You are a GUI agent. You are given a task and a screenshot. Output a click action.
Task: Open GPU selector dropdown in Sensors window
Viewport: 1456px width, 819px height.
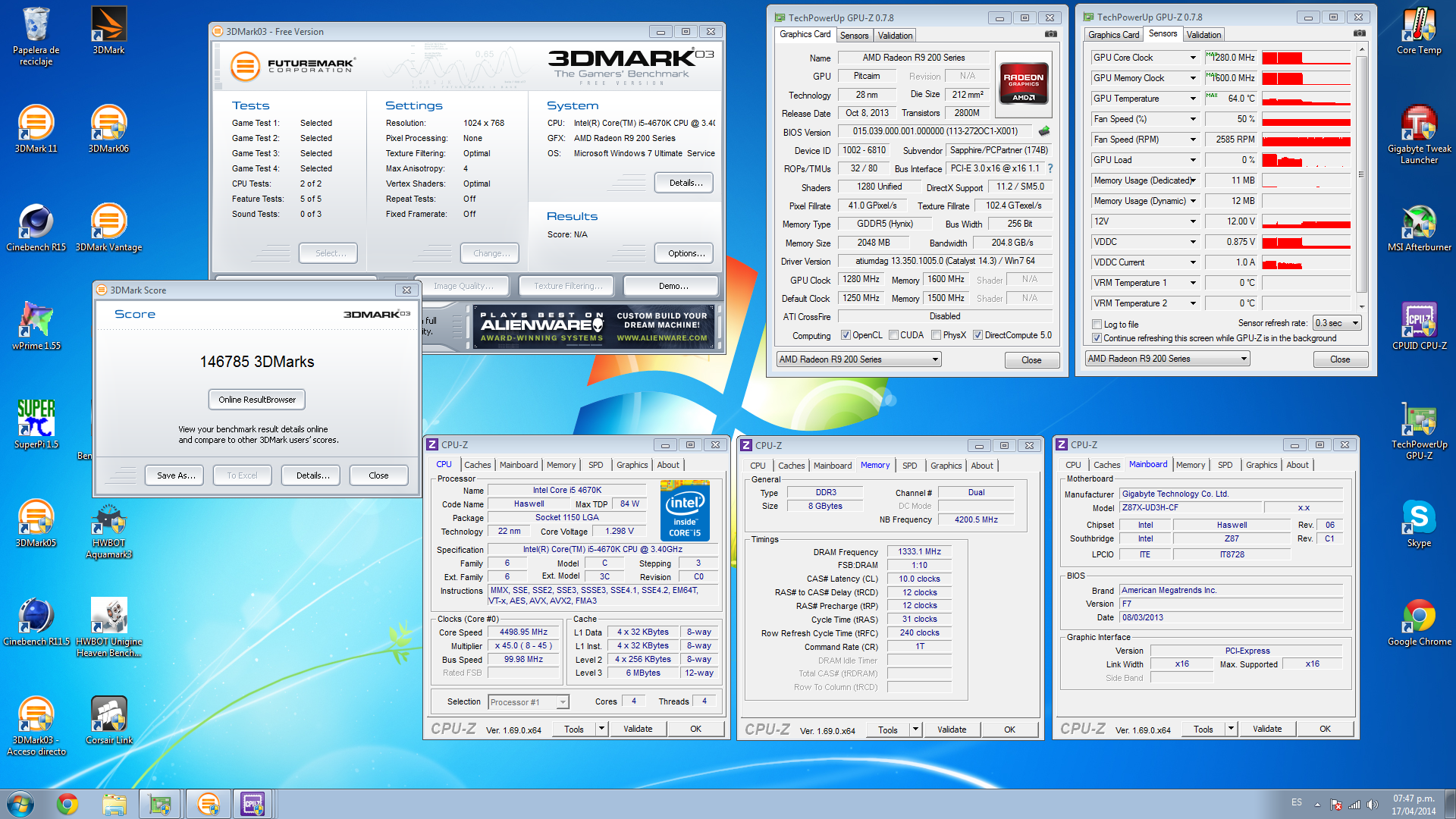pos(1167,359)
